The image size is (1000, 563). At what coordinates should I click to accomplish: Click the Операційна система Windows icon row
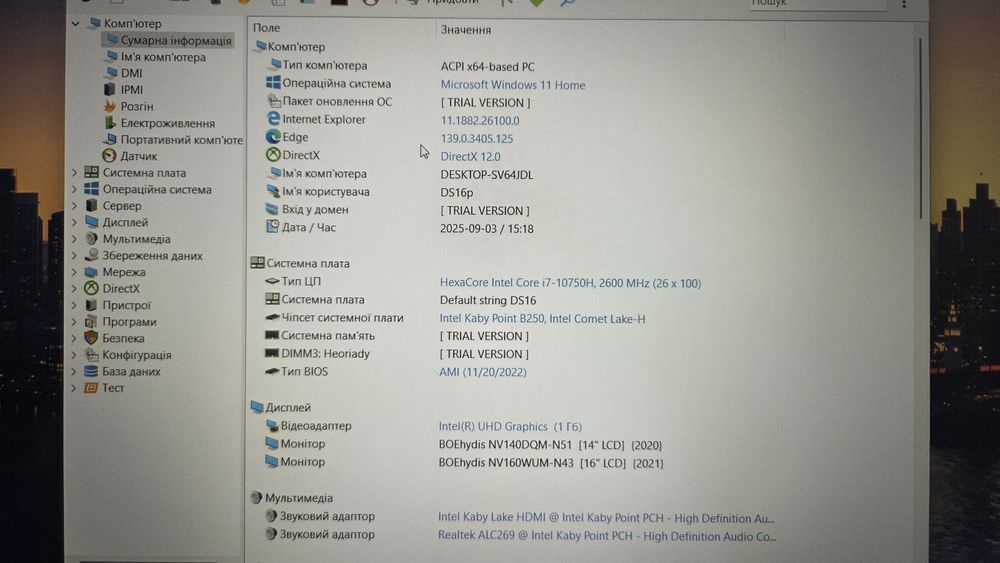[x=273, y=83]
